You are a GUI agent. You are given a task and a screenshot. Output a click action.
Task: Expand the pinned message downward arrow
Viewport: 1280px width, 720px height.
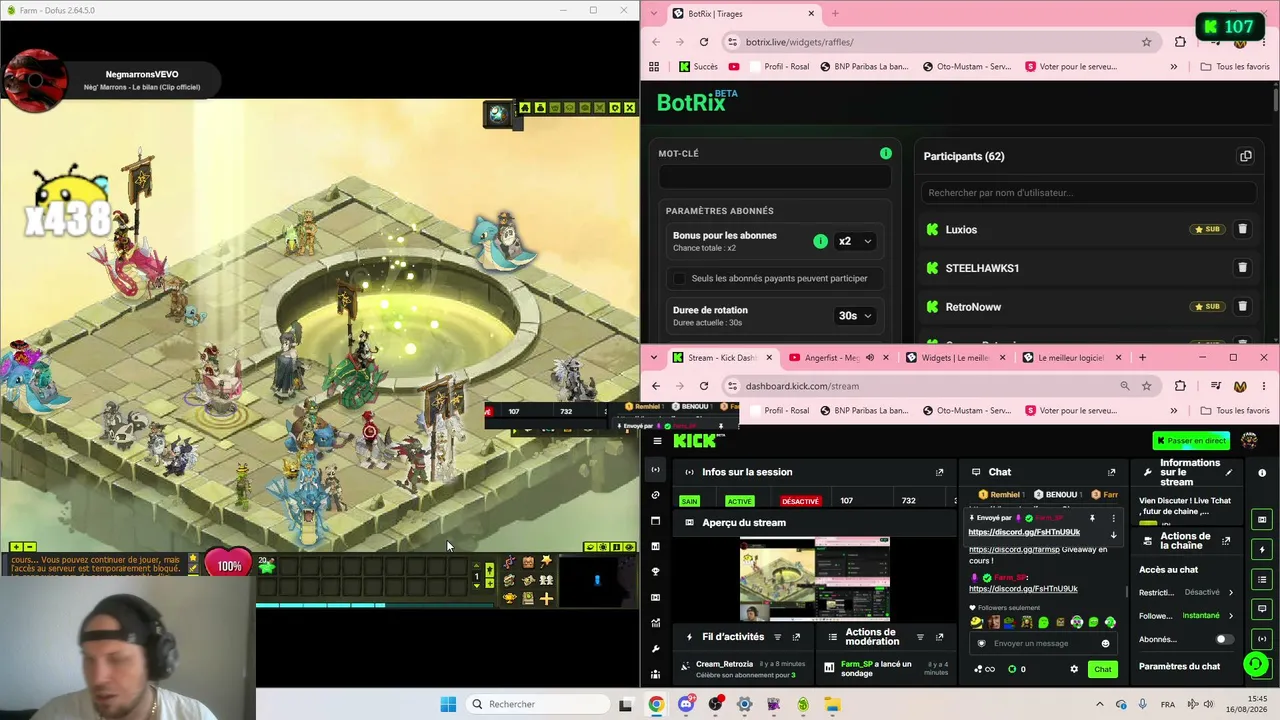[1113, 535]
